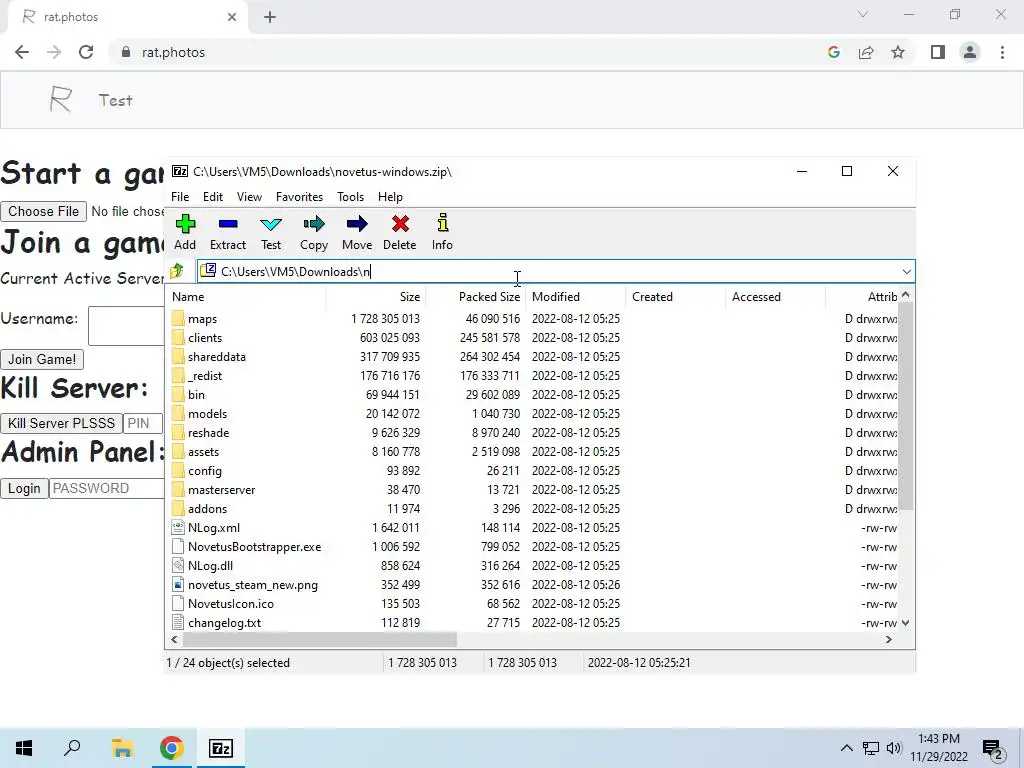Viewport: 1024px width, 768px height.
Task: Select the changelog.txt file icon
Action: 178,622
